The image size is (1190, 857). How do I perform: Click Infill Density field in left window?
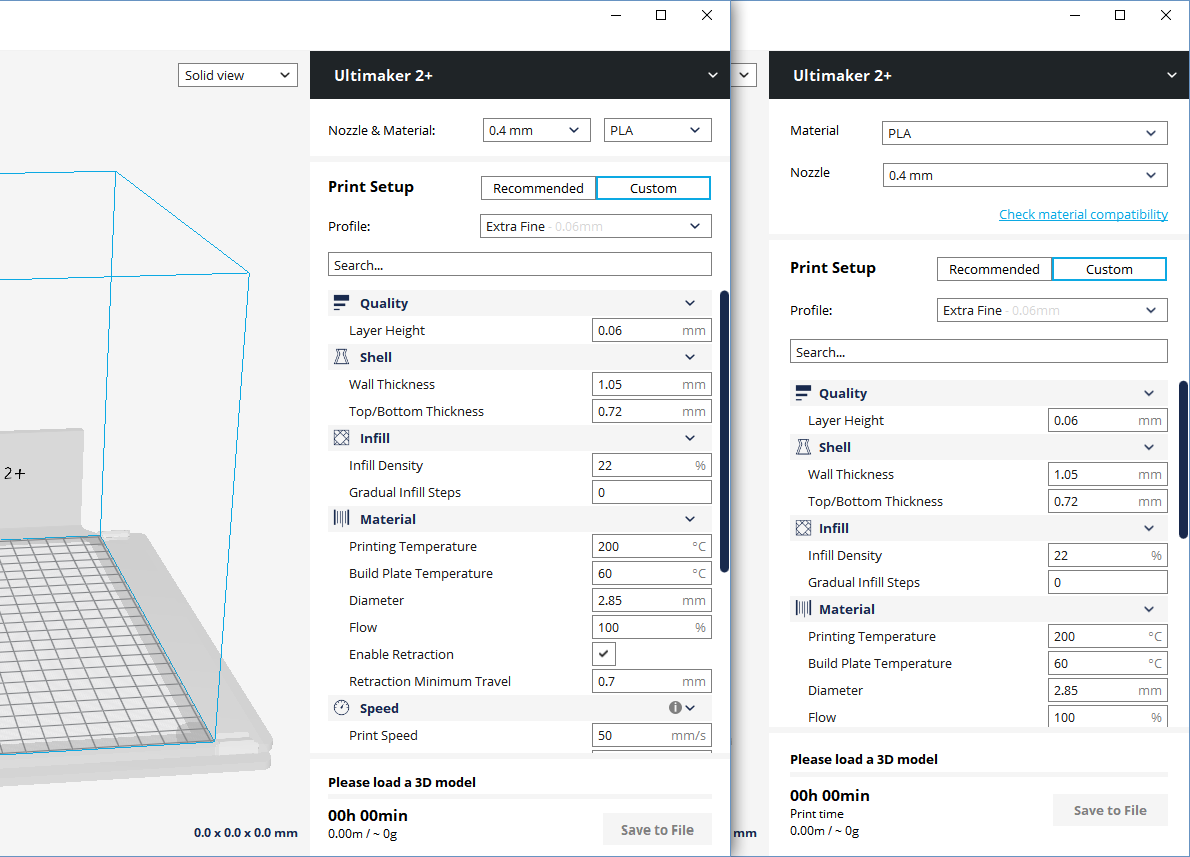[x=652, y=465]
